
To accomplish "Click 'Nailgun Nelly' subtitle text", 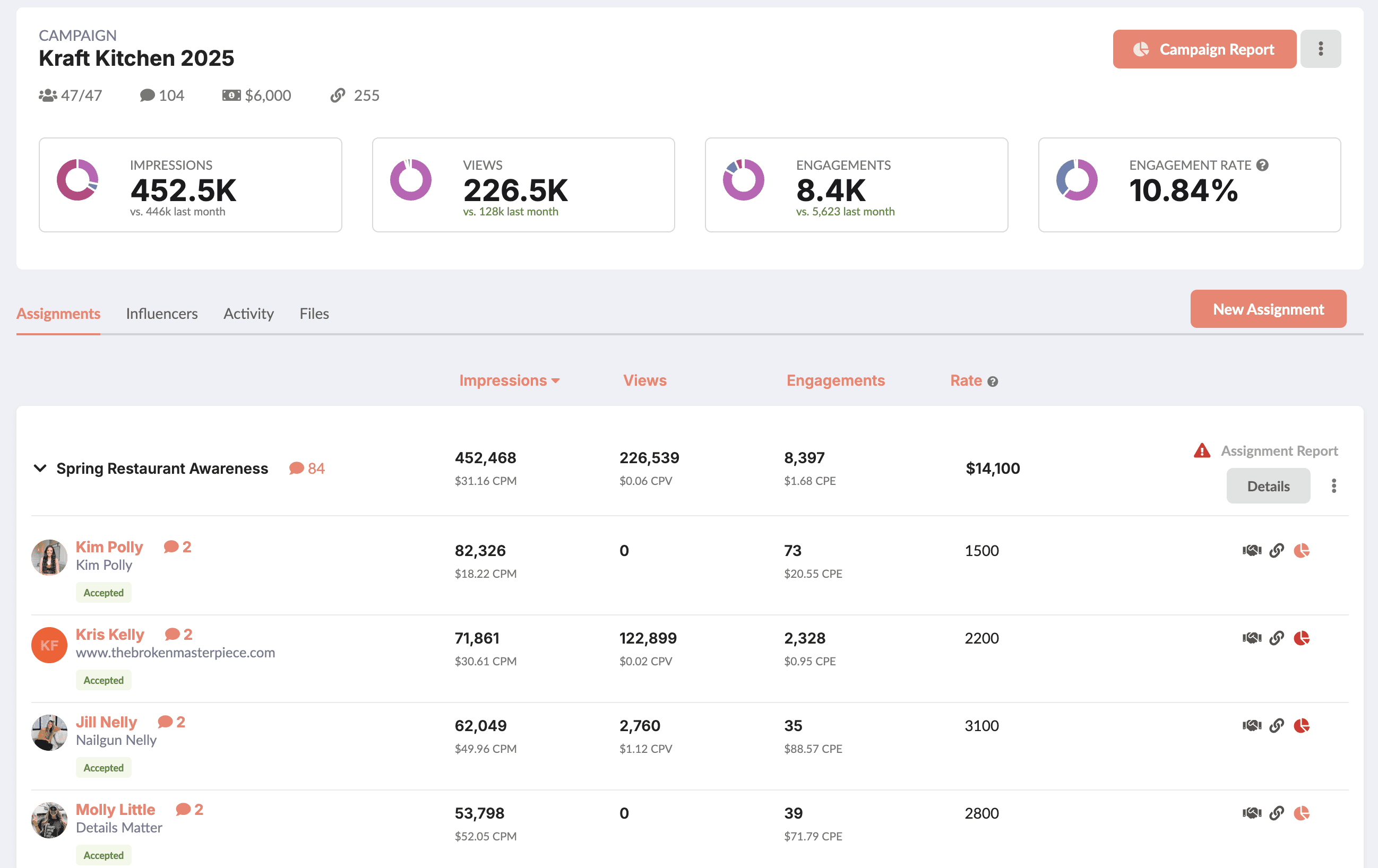I will [x=116, y=740].
